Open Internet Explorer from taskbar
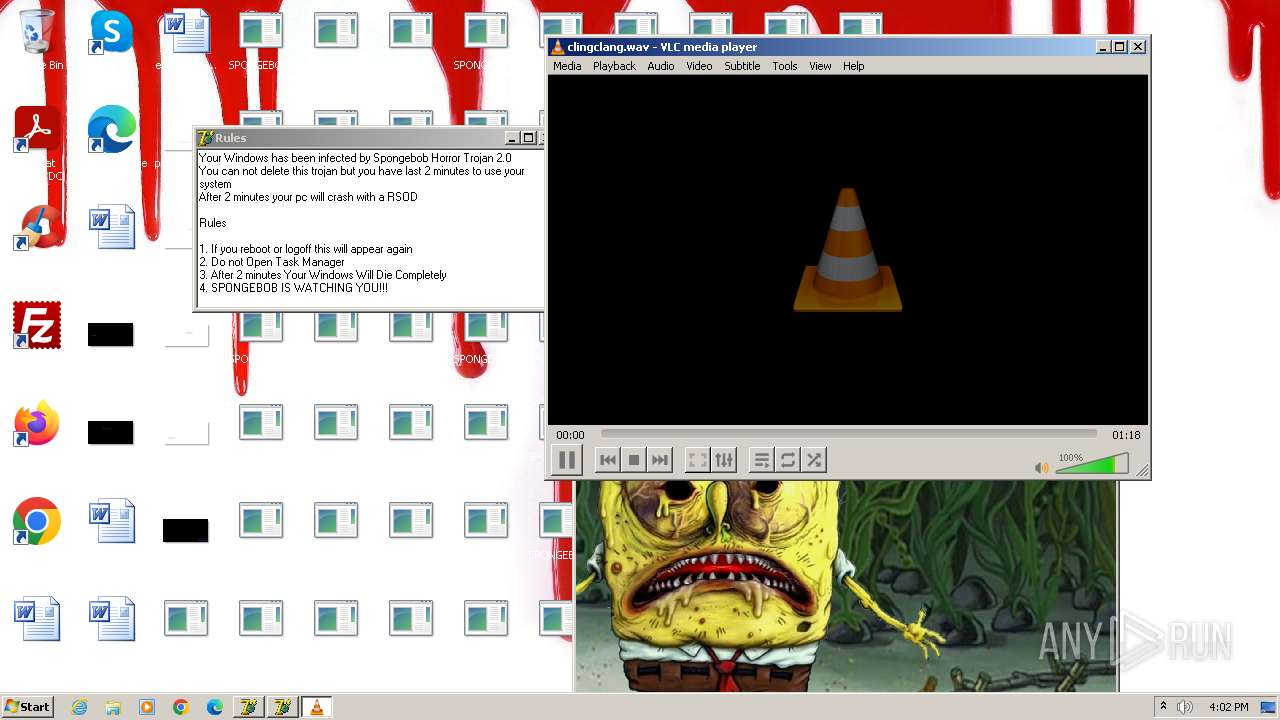This screenshot has width=1280, height=720. click(80, 707)
